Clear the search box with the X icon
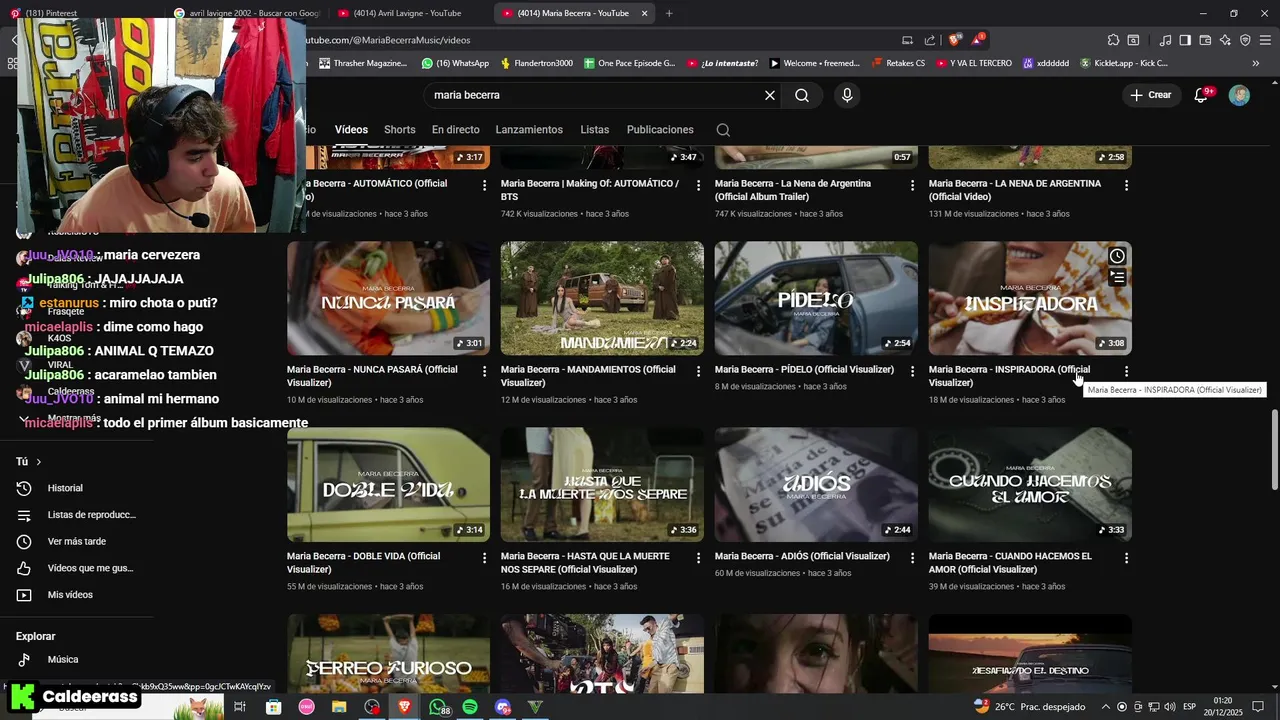The width and height of the screenshot is (1280, 720). (x=770, y=95)
